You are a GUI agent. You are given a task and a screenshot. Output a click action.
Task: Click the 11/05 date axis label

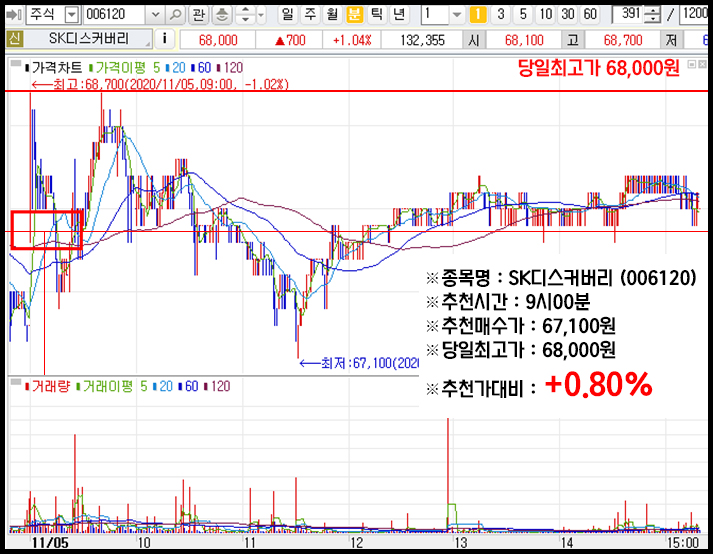(50, 543)
